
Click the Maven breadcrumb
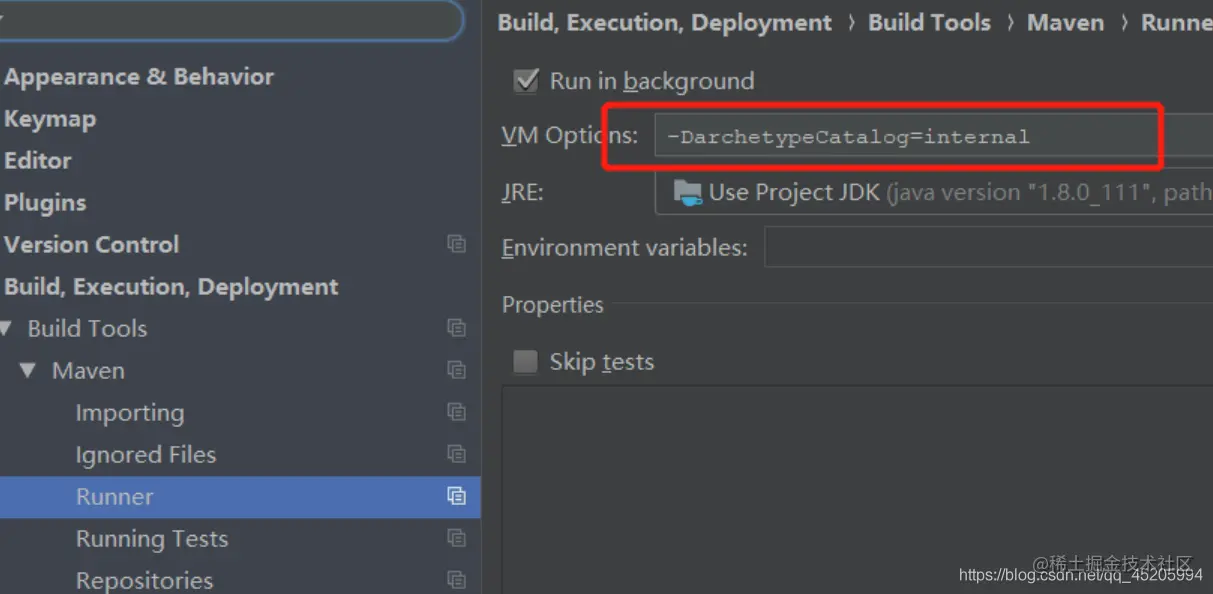click(1065, 23)
